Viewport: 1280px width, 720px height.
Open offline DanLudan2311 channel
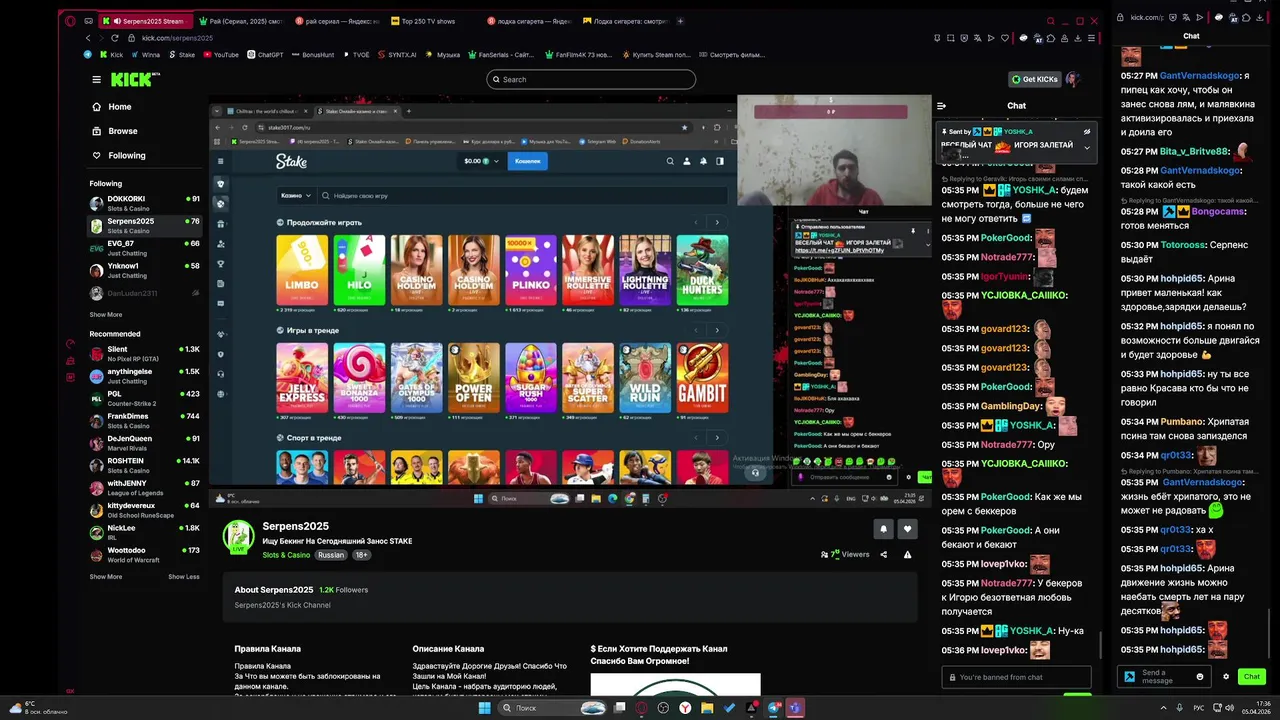146,293
